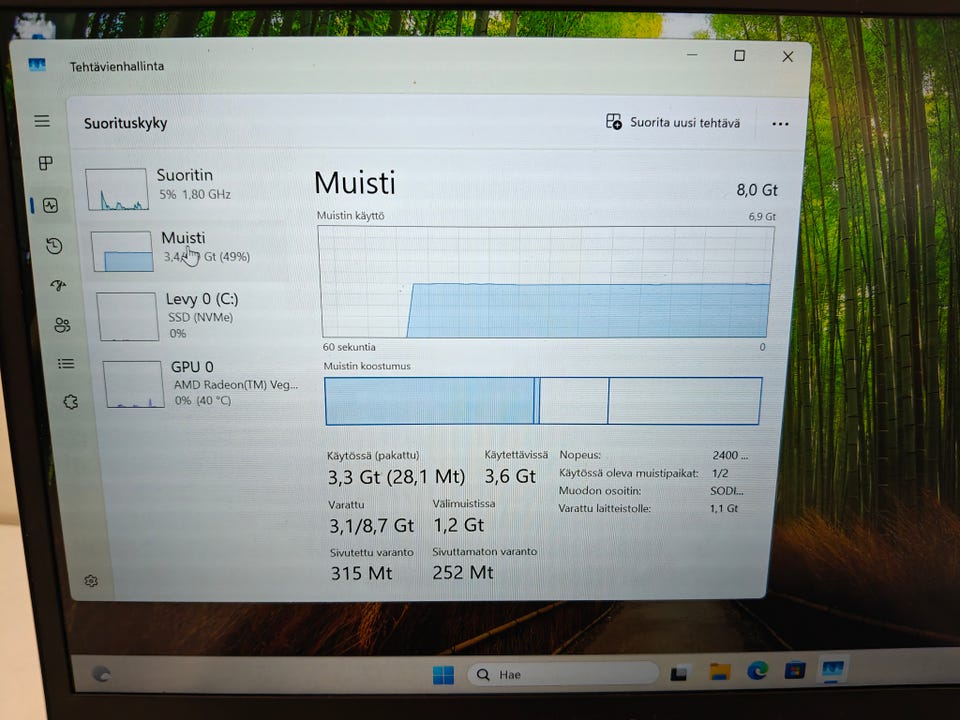
Task: Open the Services page in sidebar
Action: pyautogui.click(x=71, y=402)
